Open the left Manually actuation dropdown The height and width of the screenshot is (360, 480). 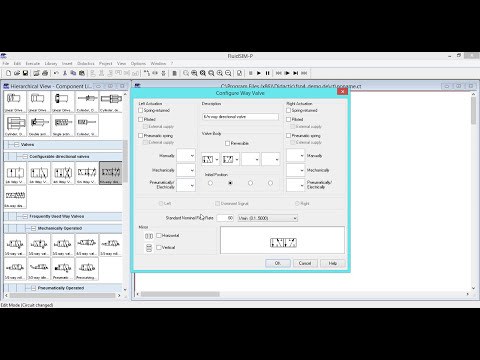[x=186, y=156]
